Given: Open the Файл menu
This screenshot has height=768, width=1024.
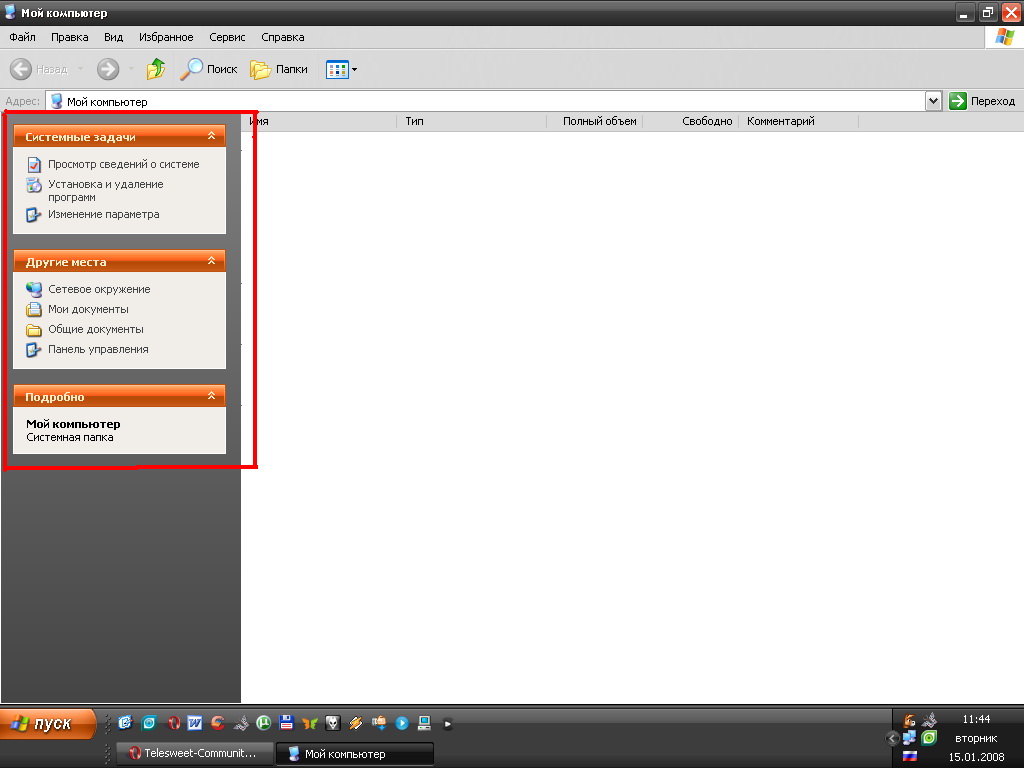Looking at the screenshot, I should click(x=22, y=37).
